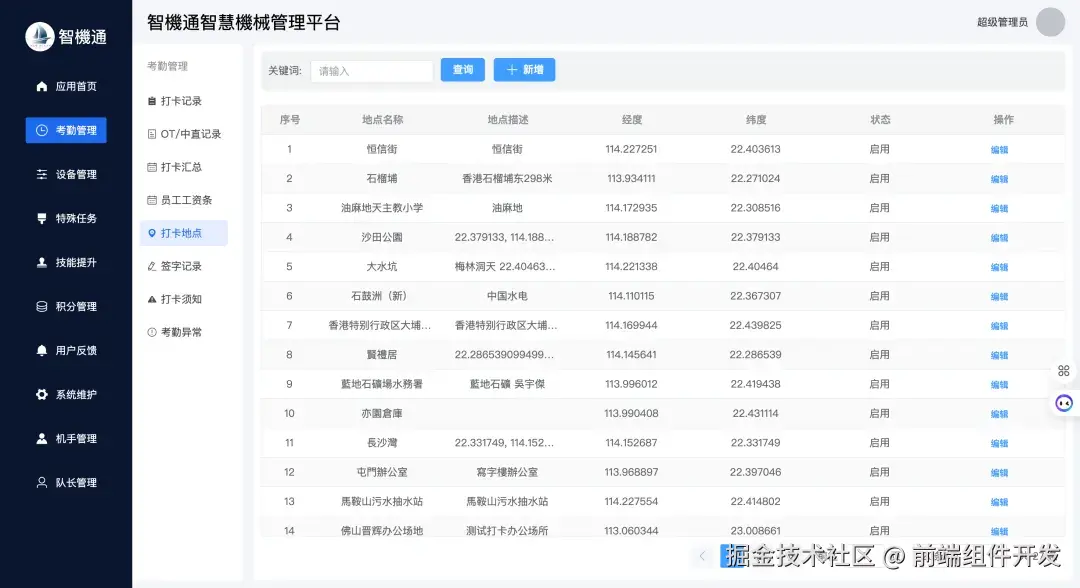The width and height of the screenshot is (1080, 588).
Task: Click the 关键词 input field
Action: [x=371, y=69]
